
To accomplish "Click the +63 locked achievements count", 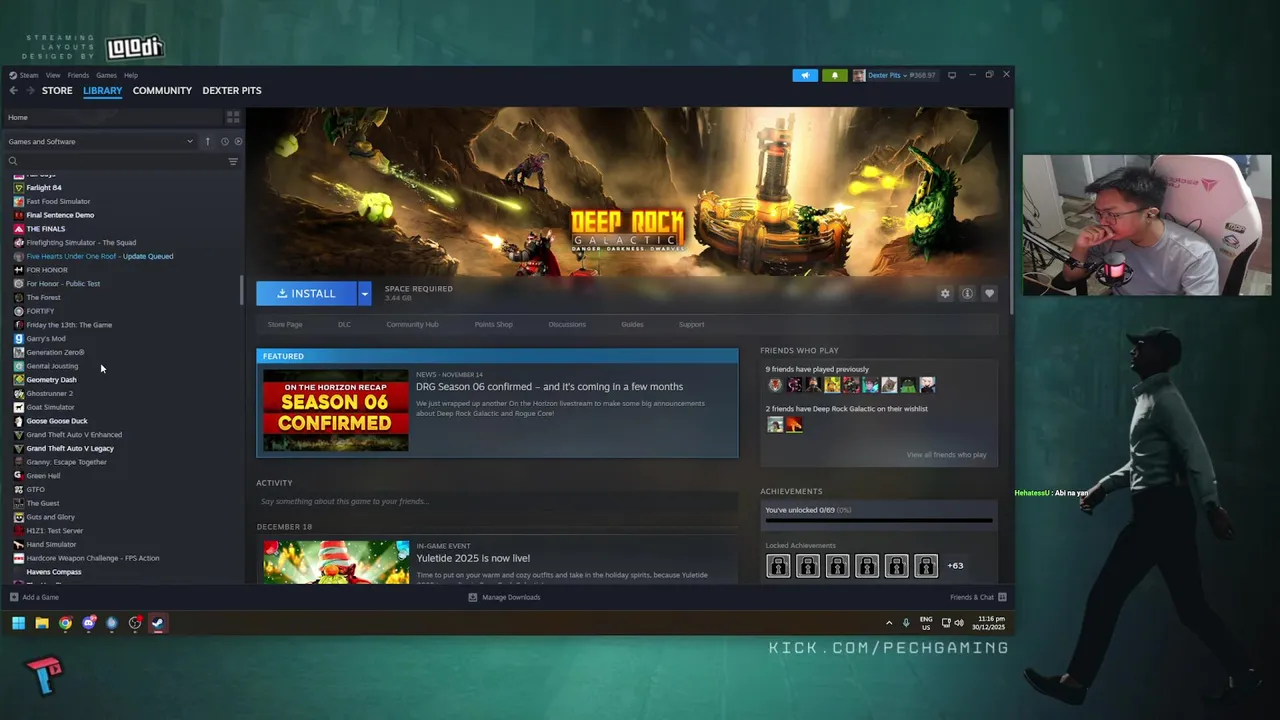I will pos(955,565).
